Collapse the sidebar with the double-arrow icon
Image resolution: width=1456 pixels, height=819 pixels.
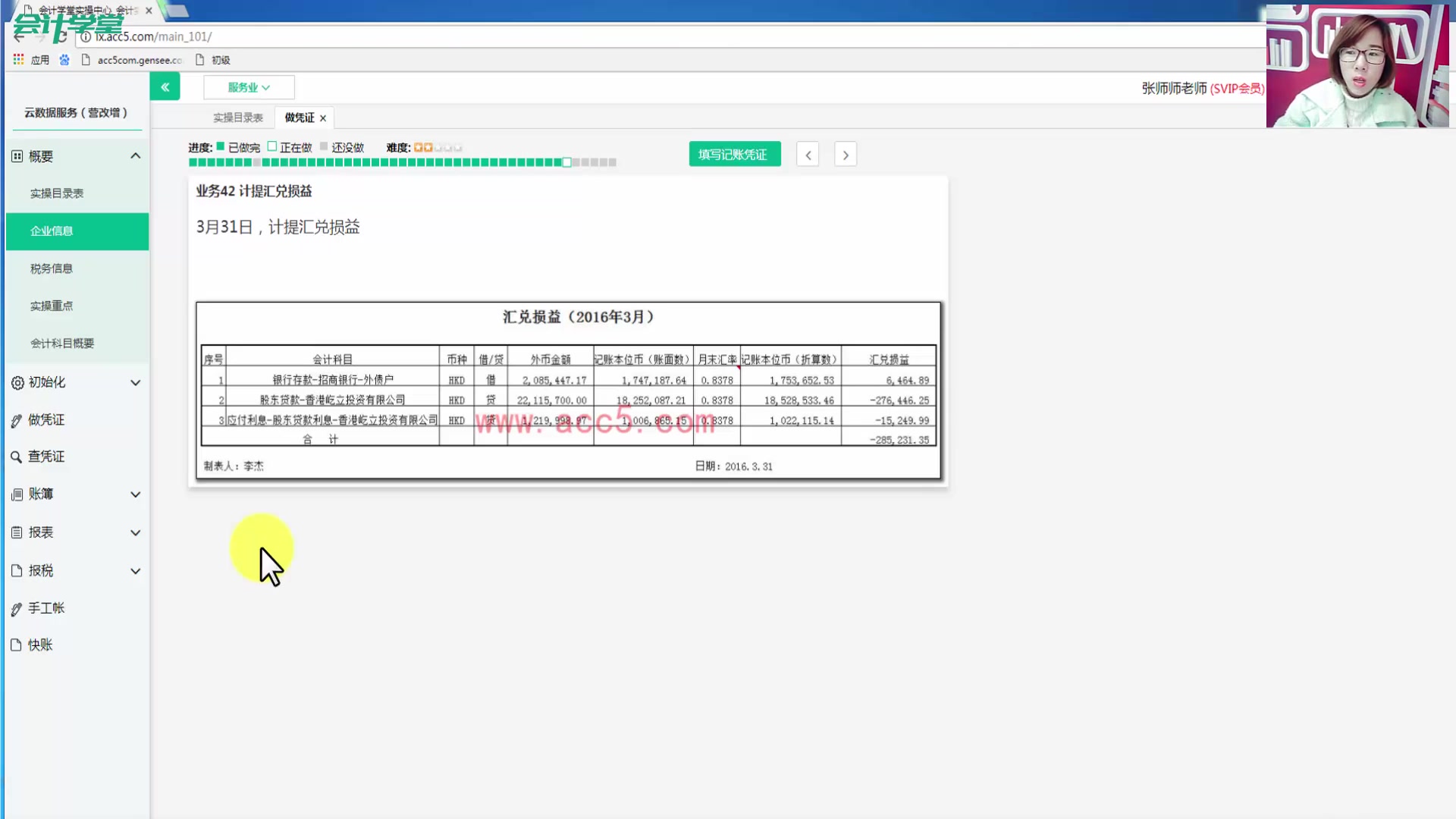coord(165,86)
